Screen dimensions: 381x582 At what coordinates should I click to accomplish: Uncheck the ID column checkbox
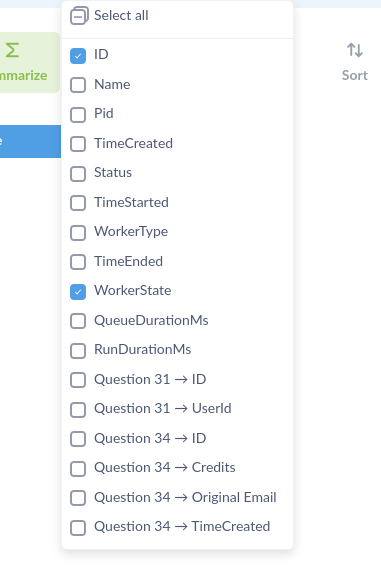point(78,56)
